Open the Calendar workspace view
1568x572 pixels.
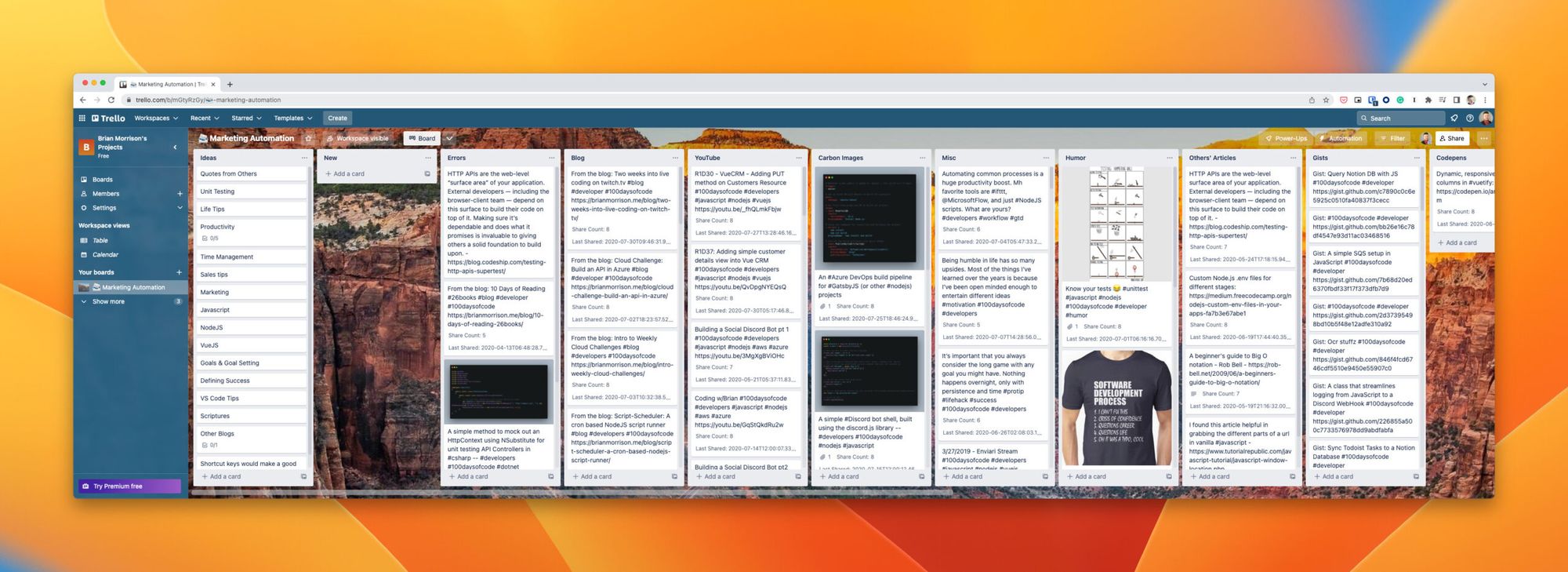click(x=105, y=254)
